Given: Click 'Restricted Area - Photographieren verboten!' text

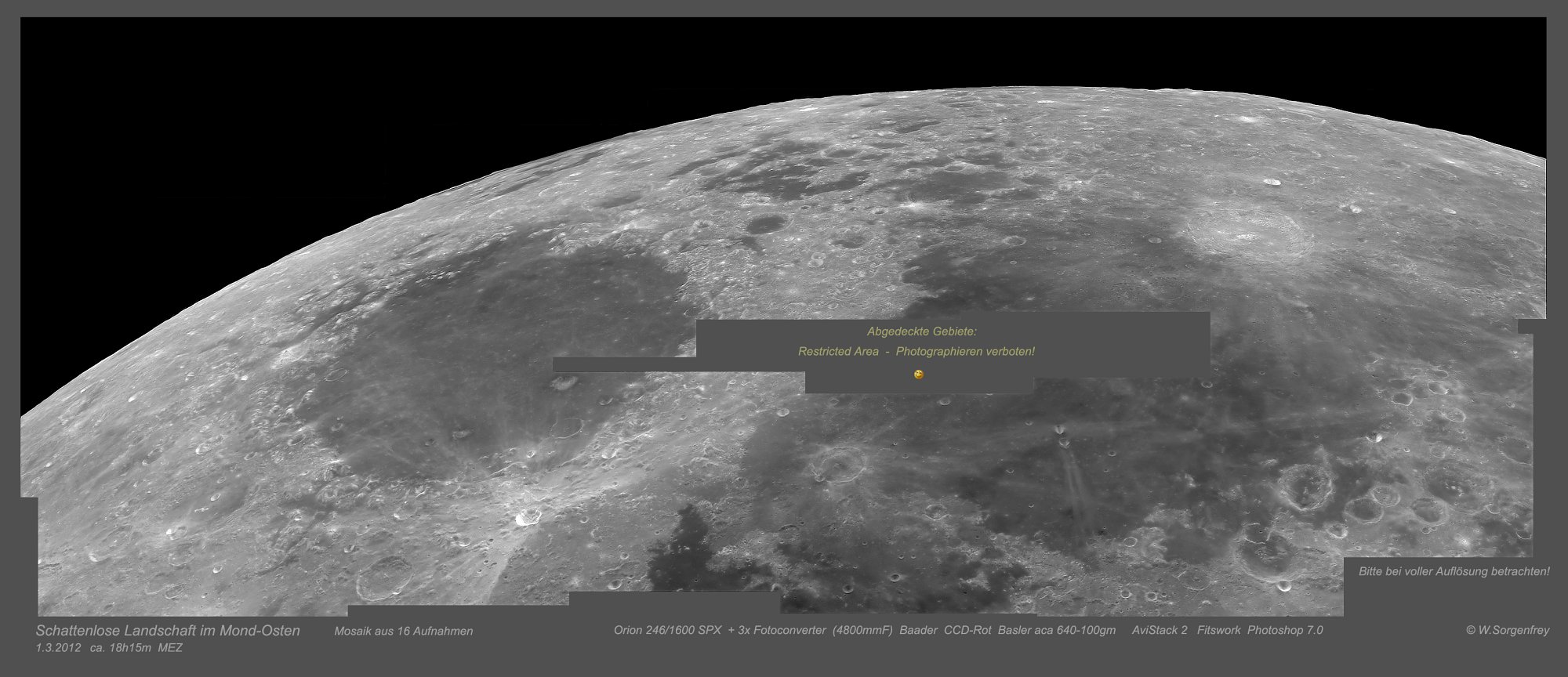Looking at the screenshot, I should pyautogui.click(x=916, y=352).
